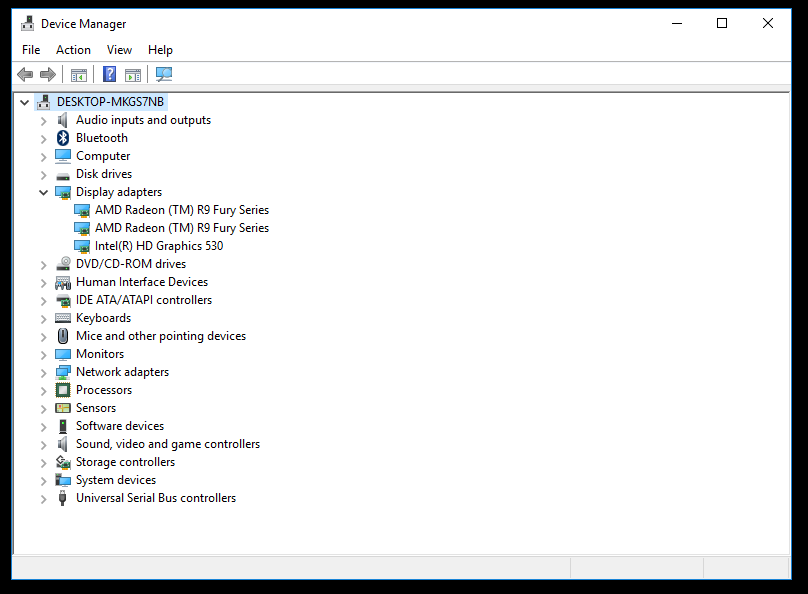Click the Keyboards icon

point(63,318)
